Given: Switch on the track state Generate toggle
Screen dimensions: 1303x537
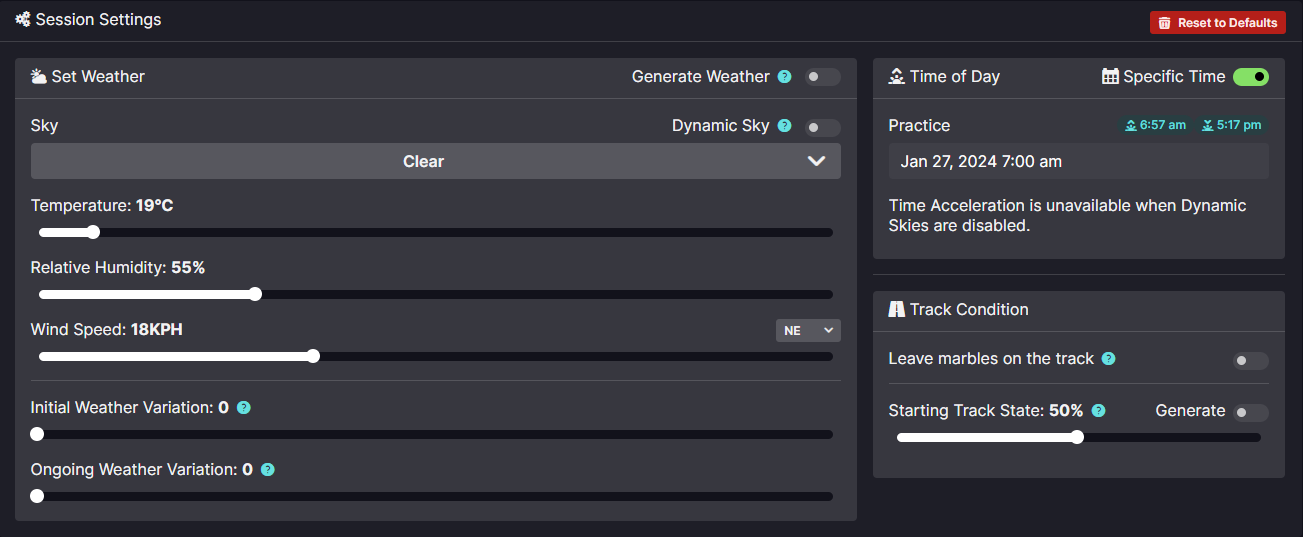Looking at the screenshot, I should click(x=1250, y=413).
